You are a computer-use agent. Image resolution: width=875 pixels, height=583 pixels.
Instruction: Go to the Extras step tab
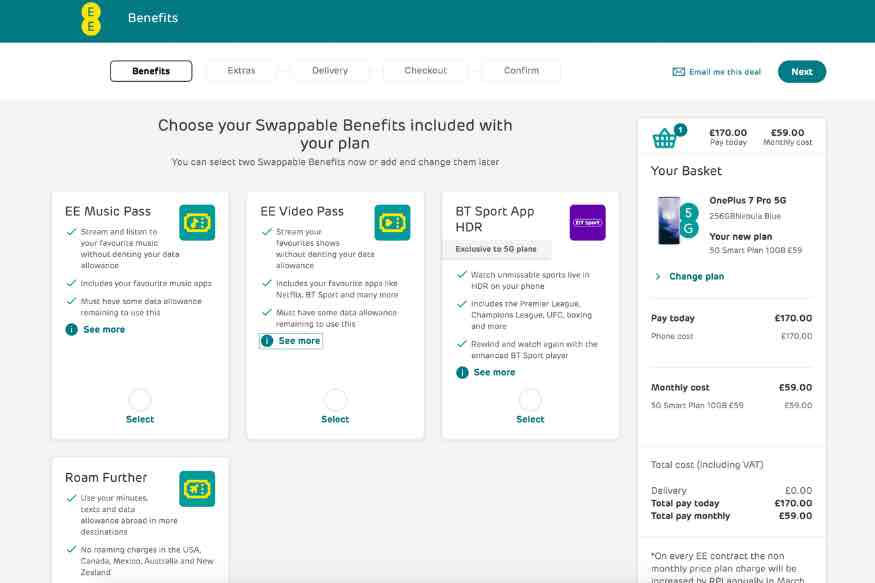pos(241,71)
